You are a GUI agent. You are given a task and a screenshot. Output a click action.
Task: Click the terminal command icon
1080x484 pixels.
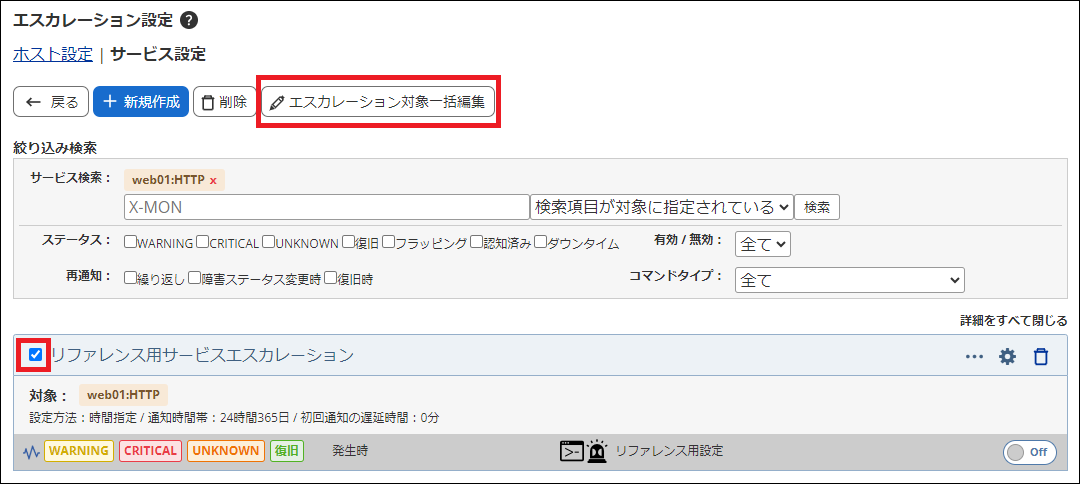click(x=571, y=451)
